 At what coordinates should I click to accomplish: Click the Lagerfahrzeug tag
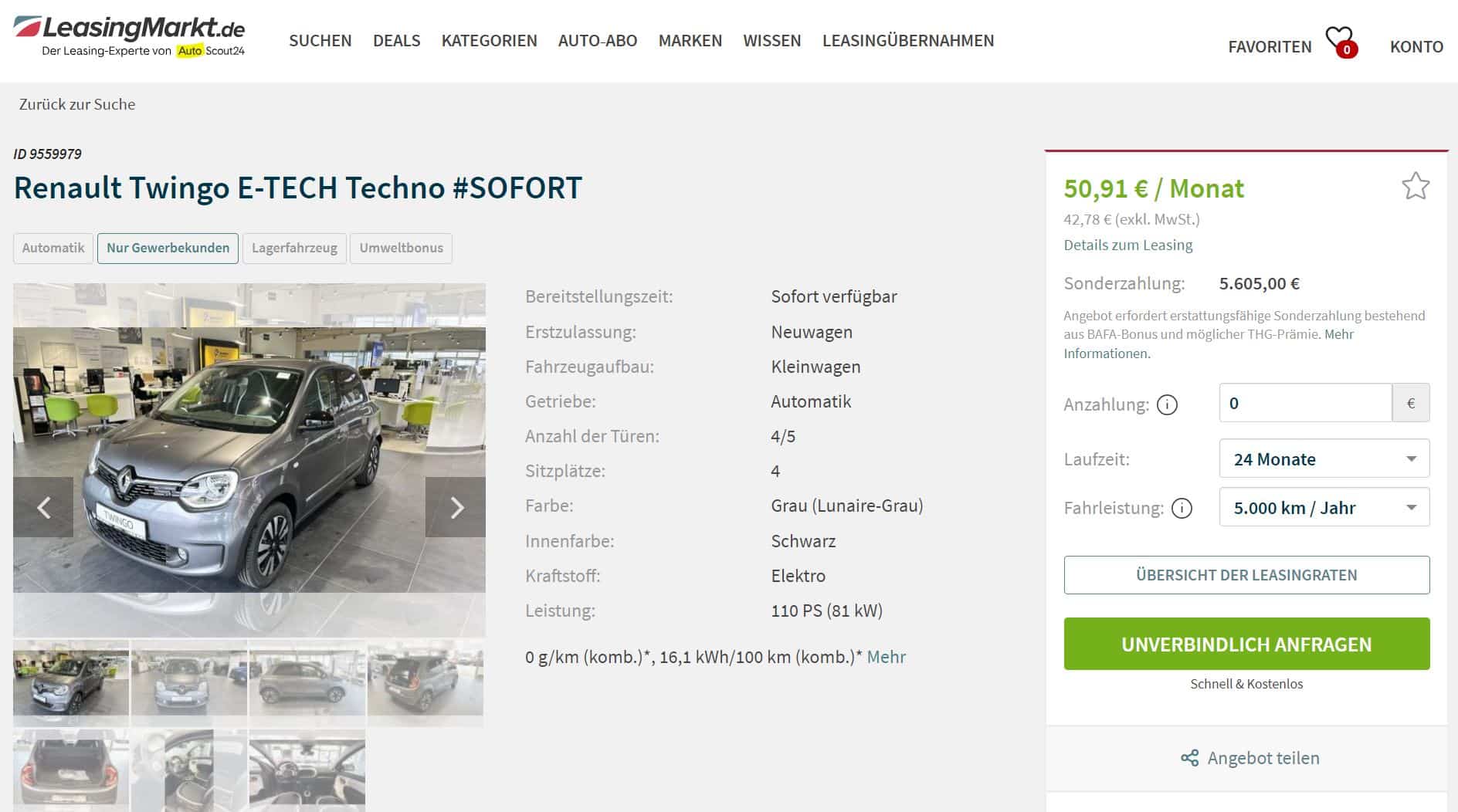pyautogui.click(x=294, y=248)
